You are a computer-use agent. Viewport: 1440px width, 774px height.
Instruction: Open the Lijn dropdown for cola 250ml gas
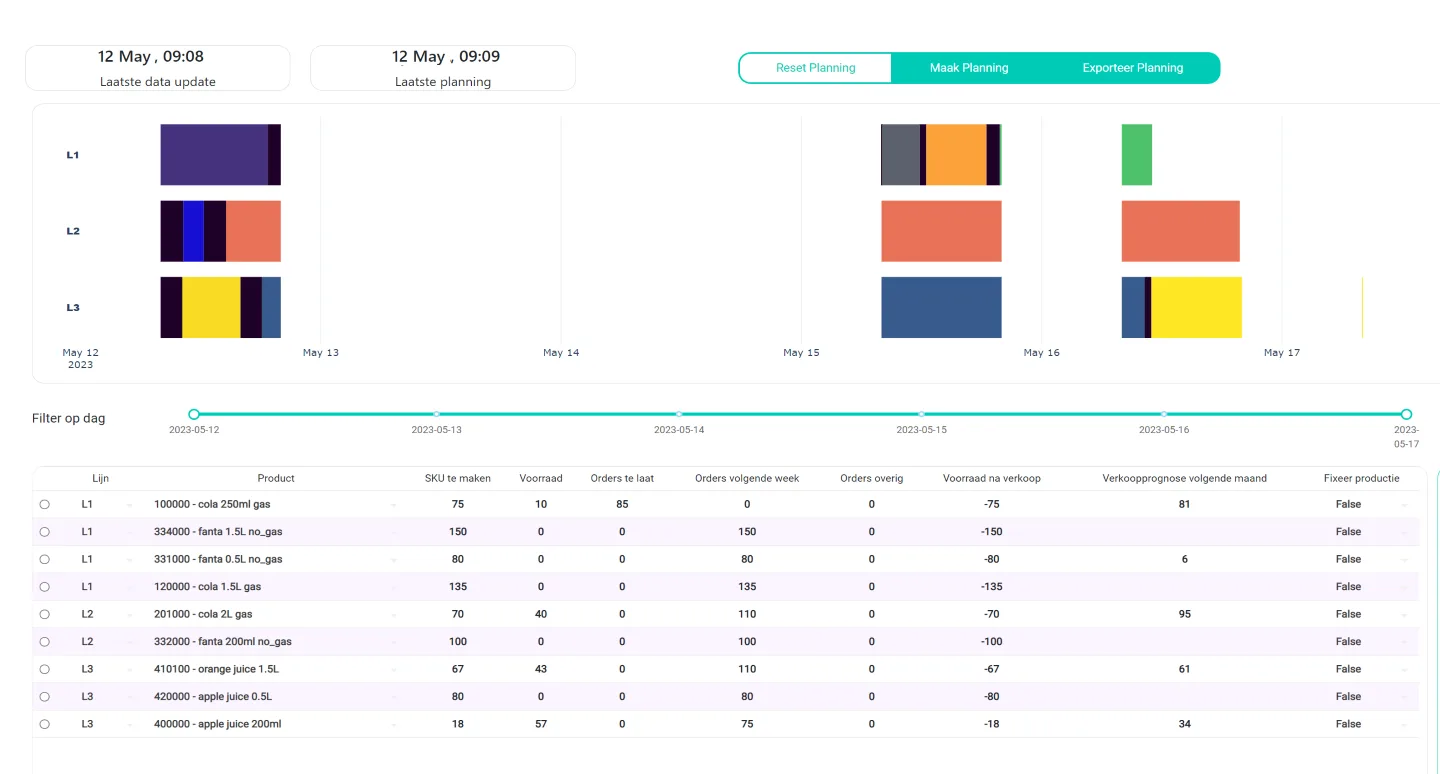click(129, 505)
